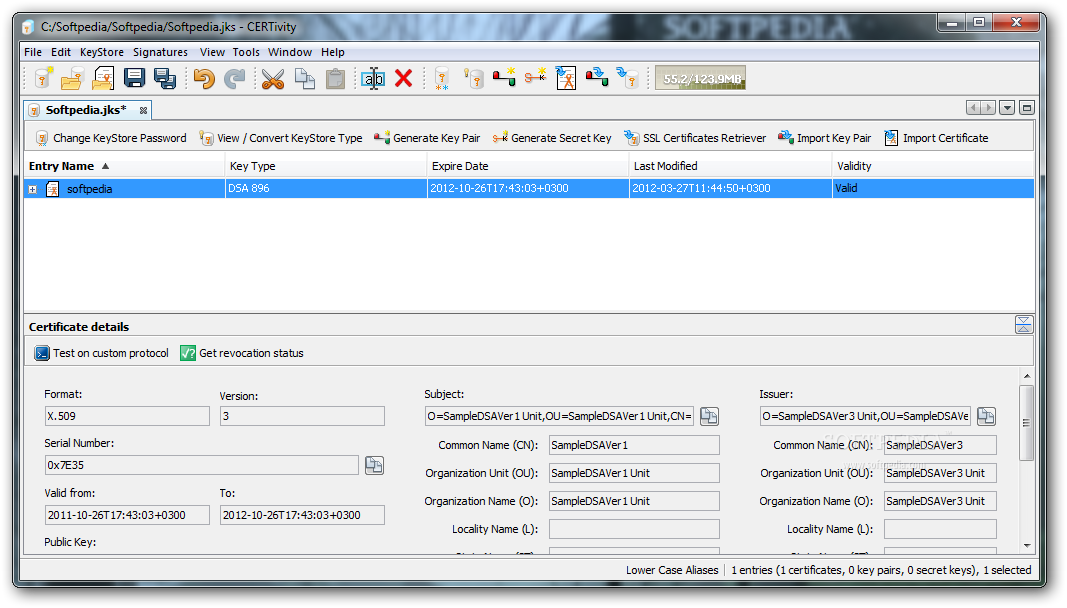Click the certificate icon beside softpedia entry
The height and width of the screenshot is (608, 1067).
coord(52,189)
